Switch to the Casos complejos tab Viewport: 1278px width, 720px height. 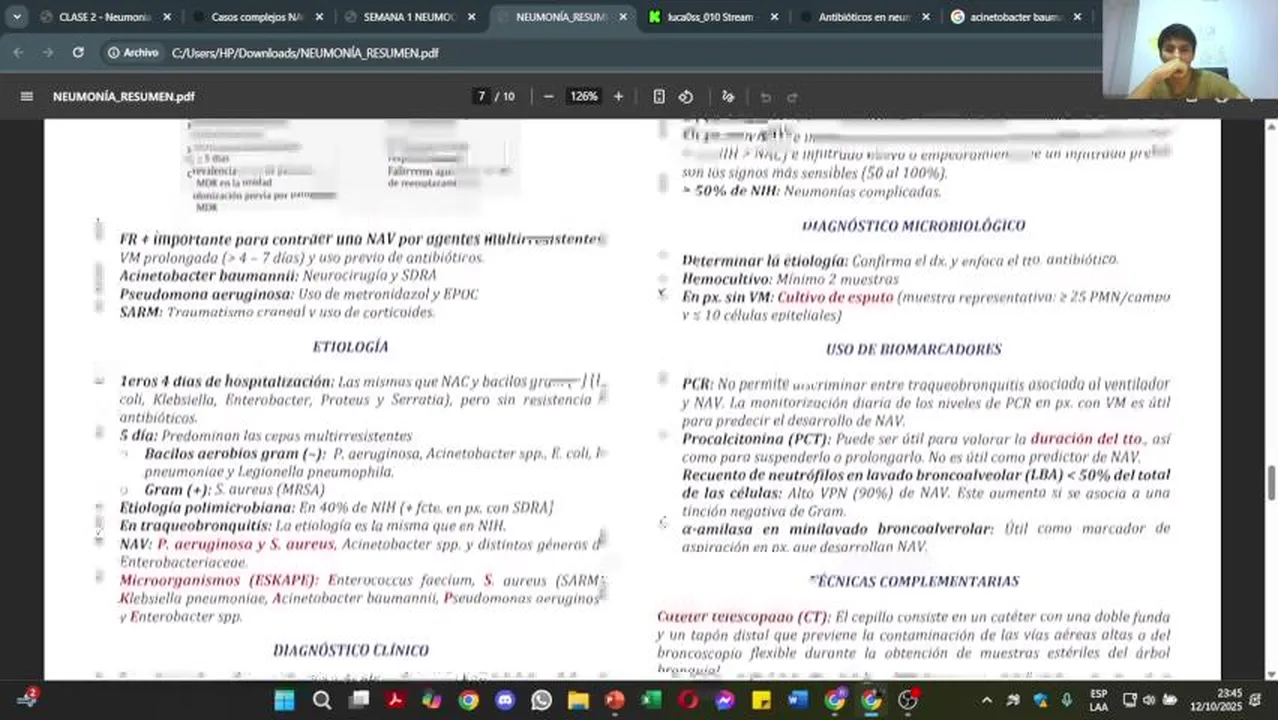point(257,17)
